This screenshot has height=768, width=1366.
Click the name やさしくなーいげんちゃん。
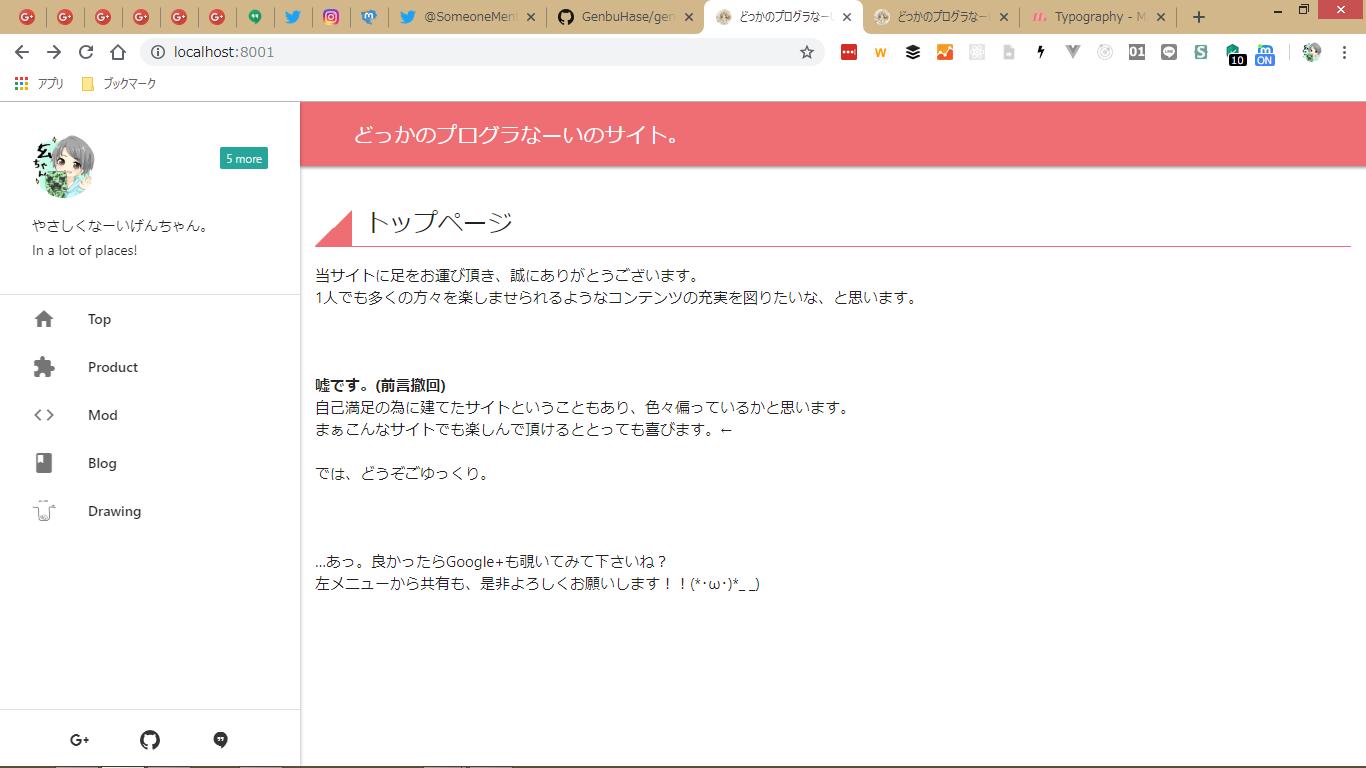coord(122,226)
